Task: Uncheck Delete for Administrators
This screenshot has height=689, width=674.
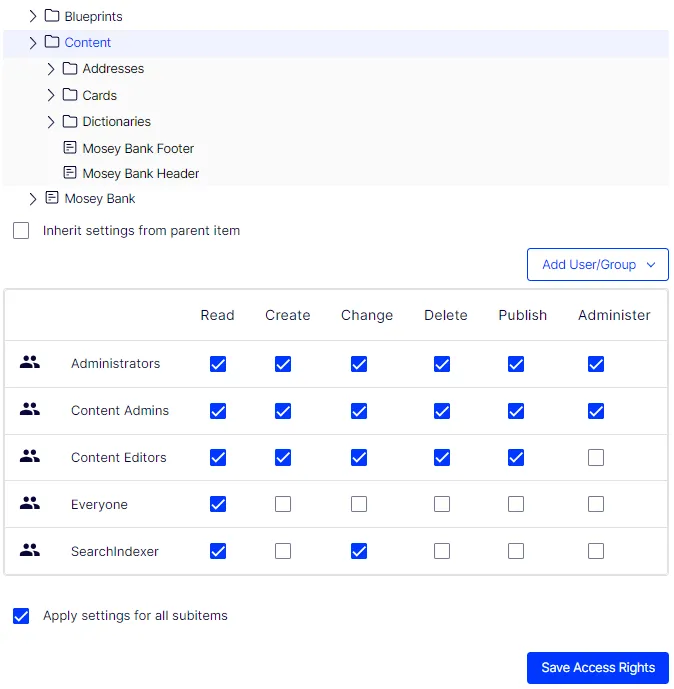Action: (x=442, y=364)
